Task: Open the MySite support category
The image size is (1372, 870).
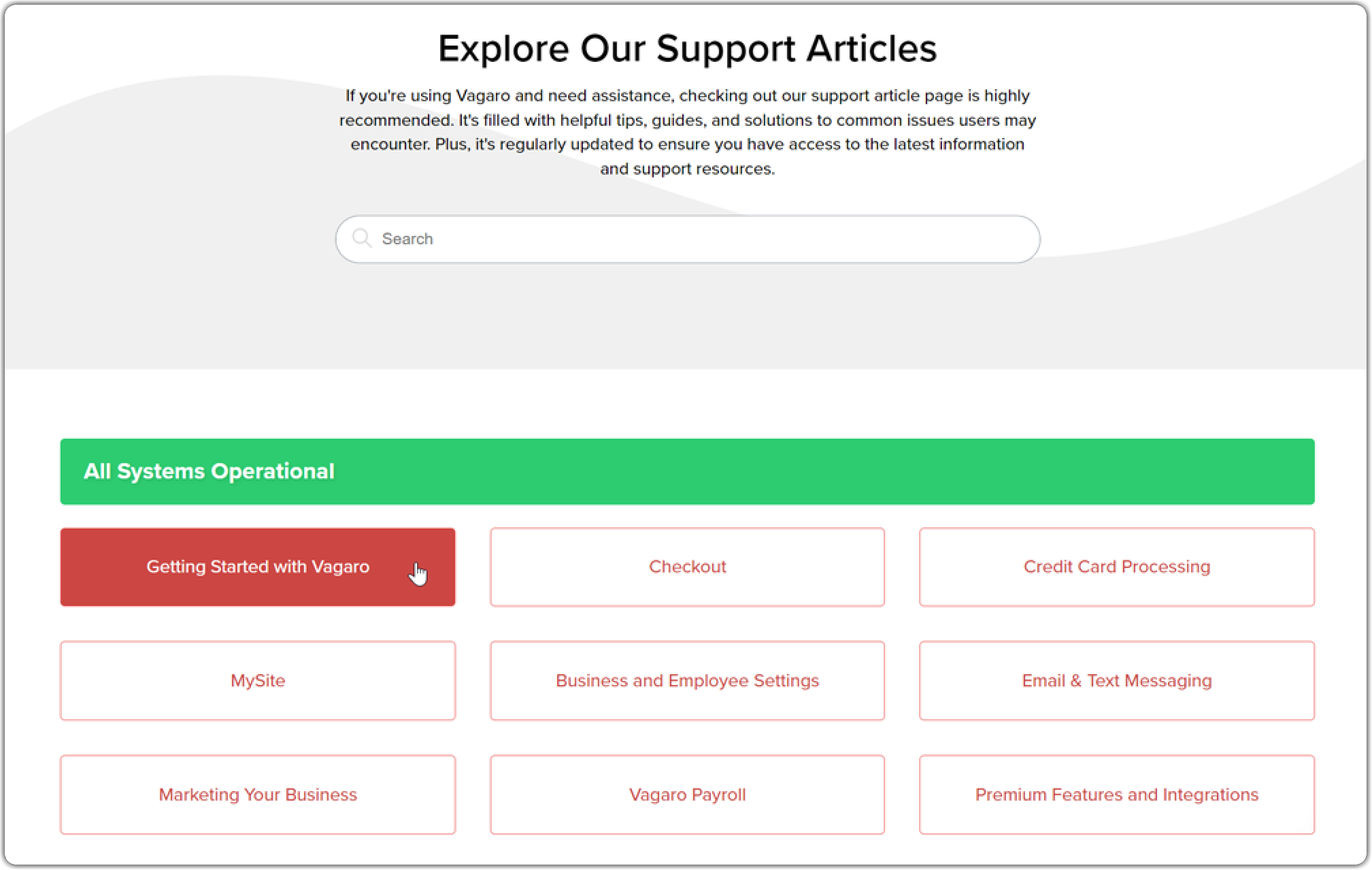Action: (x=258, y=680)
